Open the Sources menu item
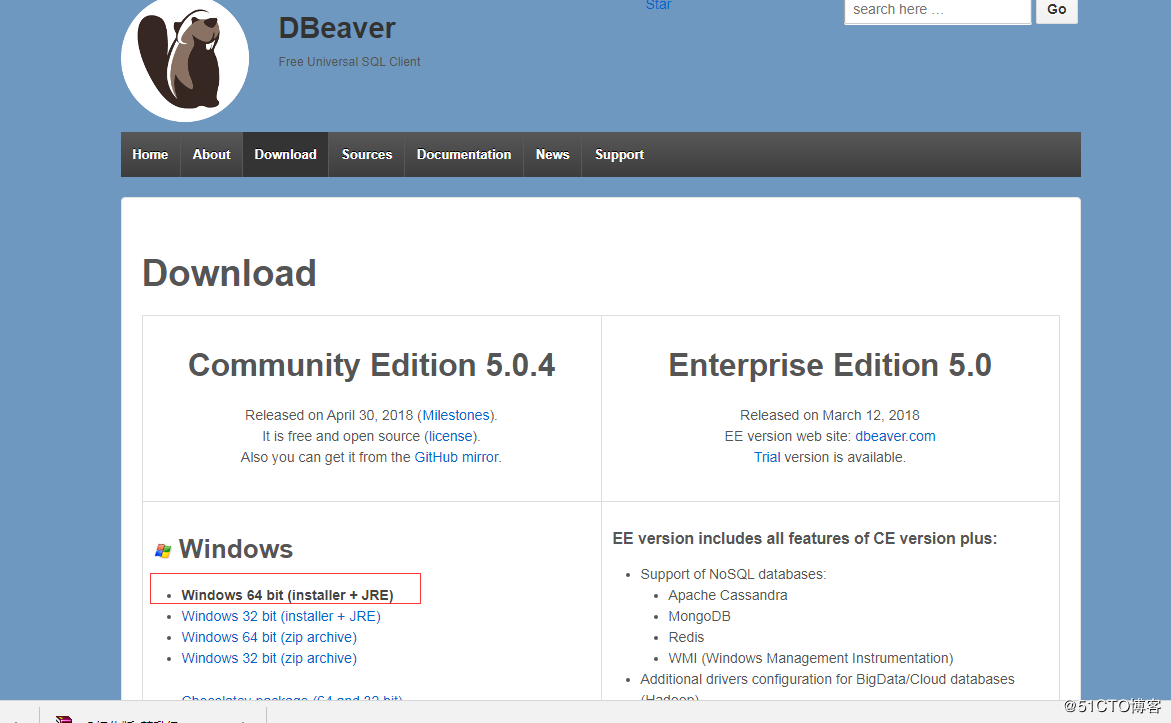The image size is (1171, 723). [x=366, y=155]
